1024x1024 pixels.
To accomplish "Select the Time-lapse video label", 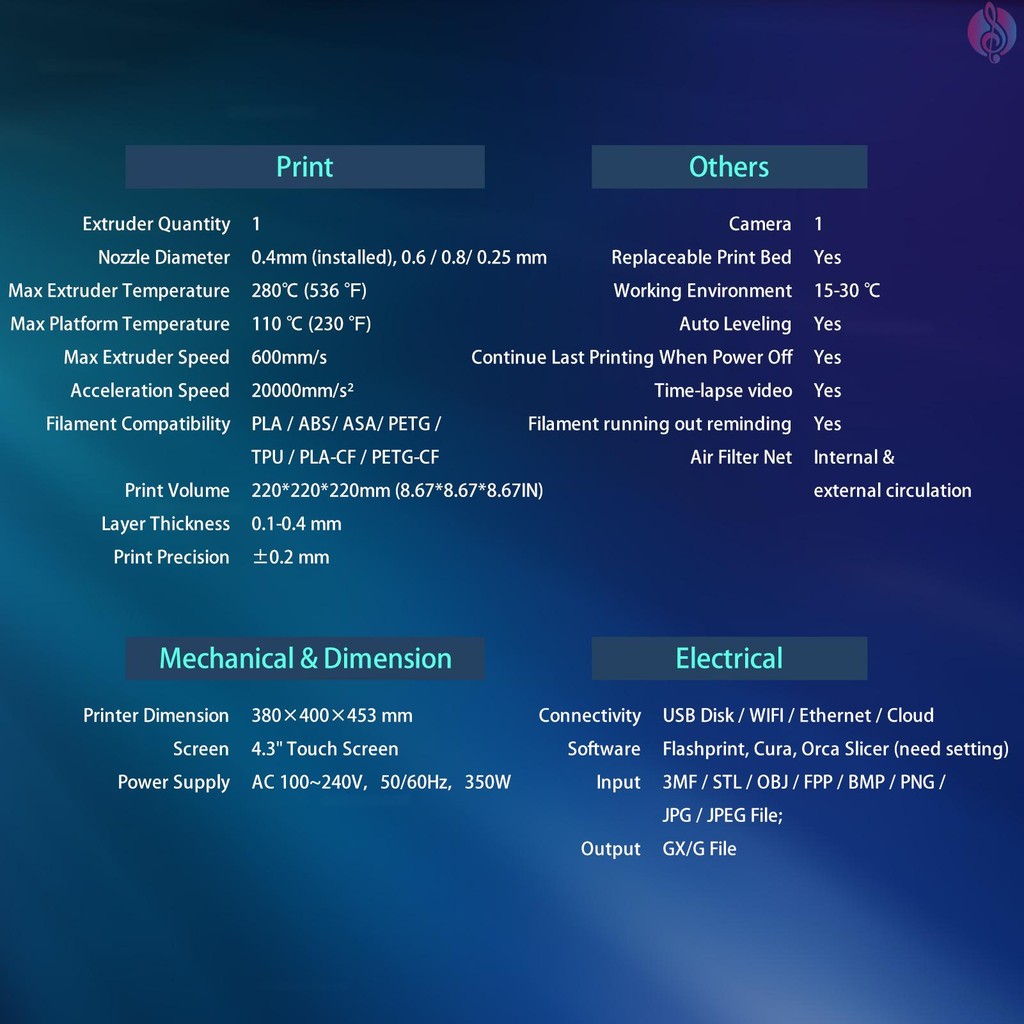I will click(723, 391).
